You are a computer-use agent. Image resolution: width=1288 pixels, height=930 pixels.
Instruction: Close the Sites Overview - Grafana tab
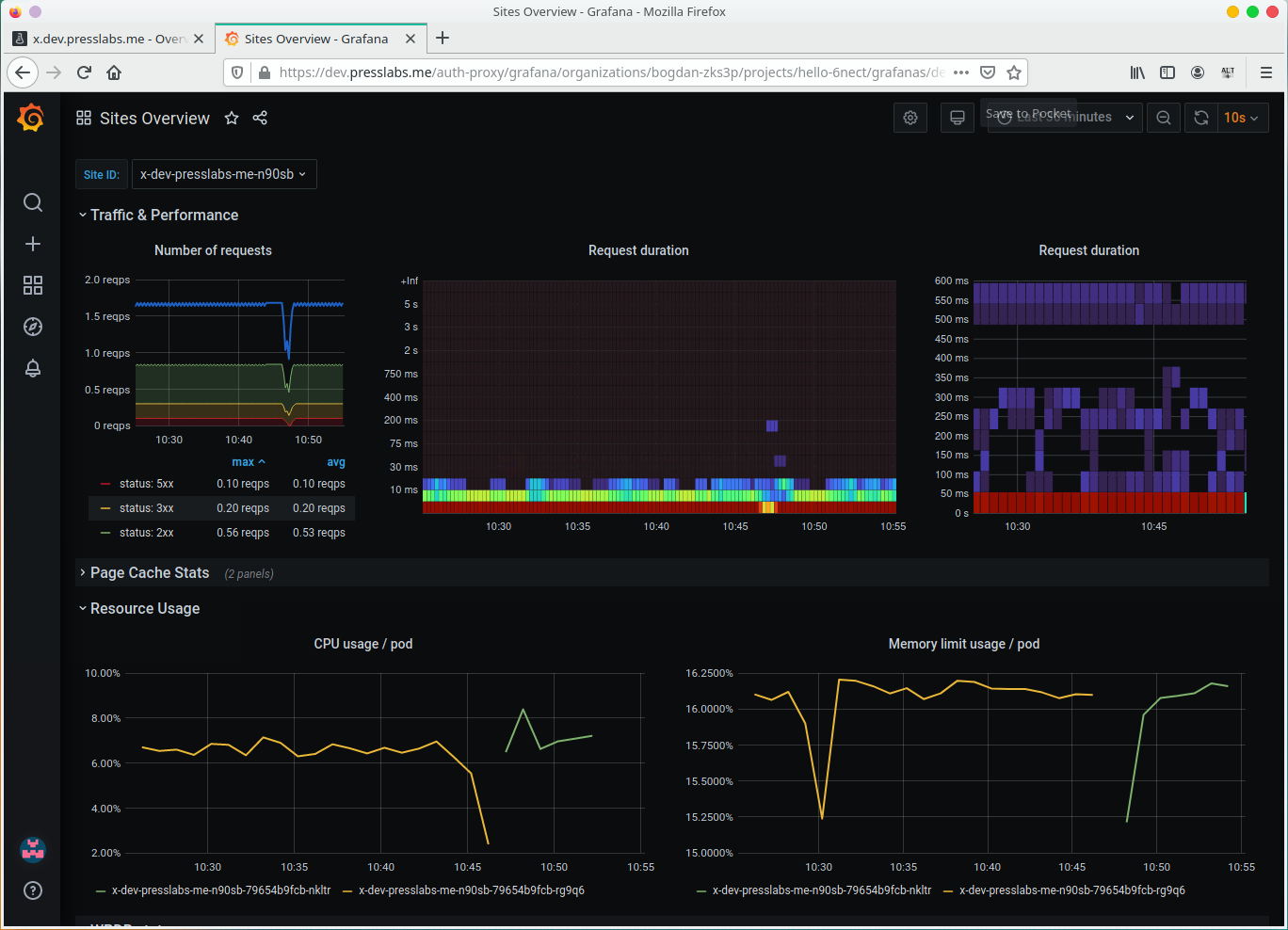pos(410,39)
